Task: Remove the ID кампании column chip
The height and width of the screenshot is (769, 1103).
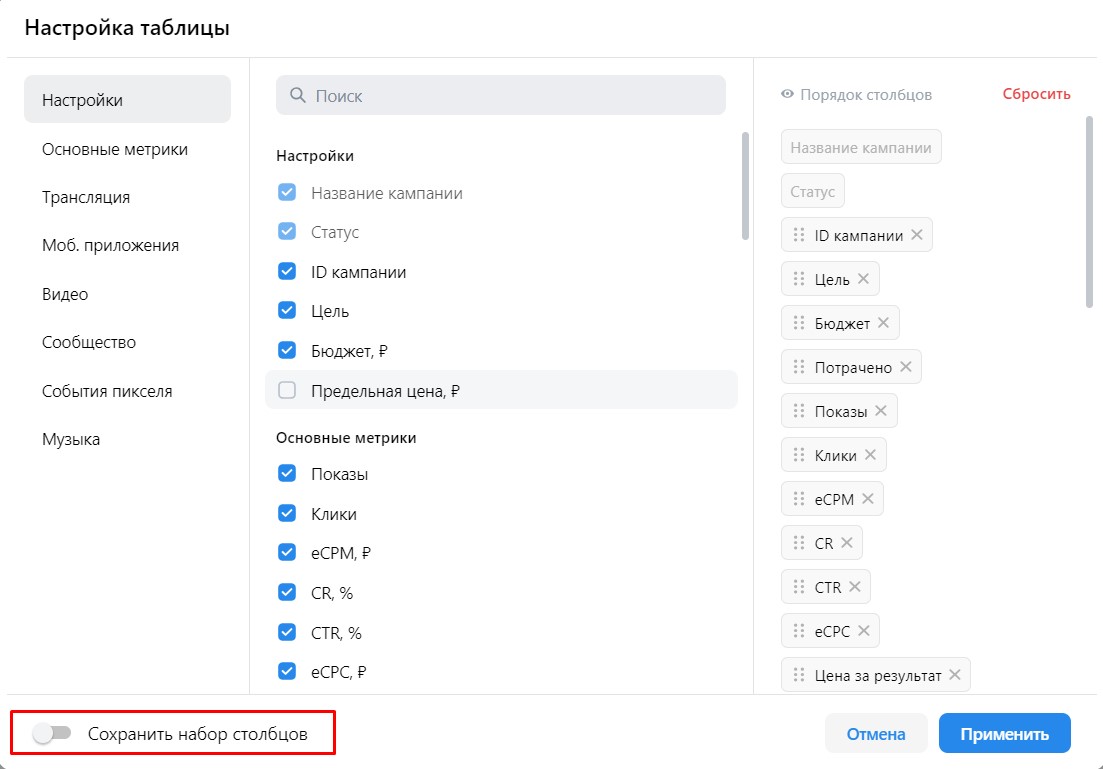Action: click(916, 235)
